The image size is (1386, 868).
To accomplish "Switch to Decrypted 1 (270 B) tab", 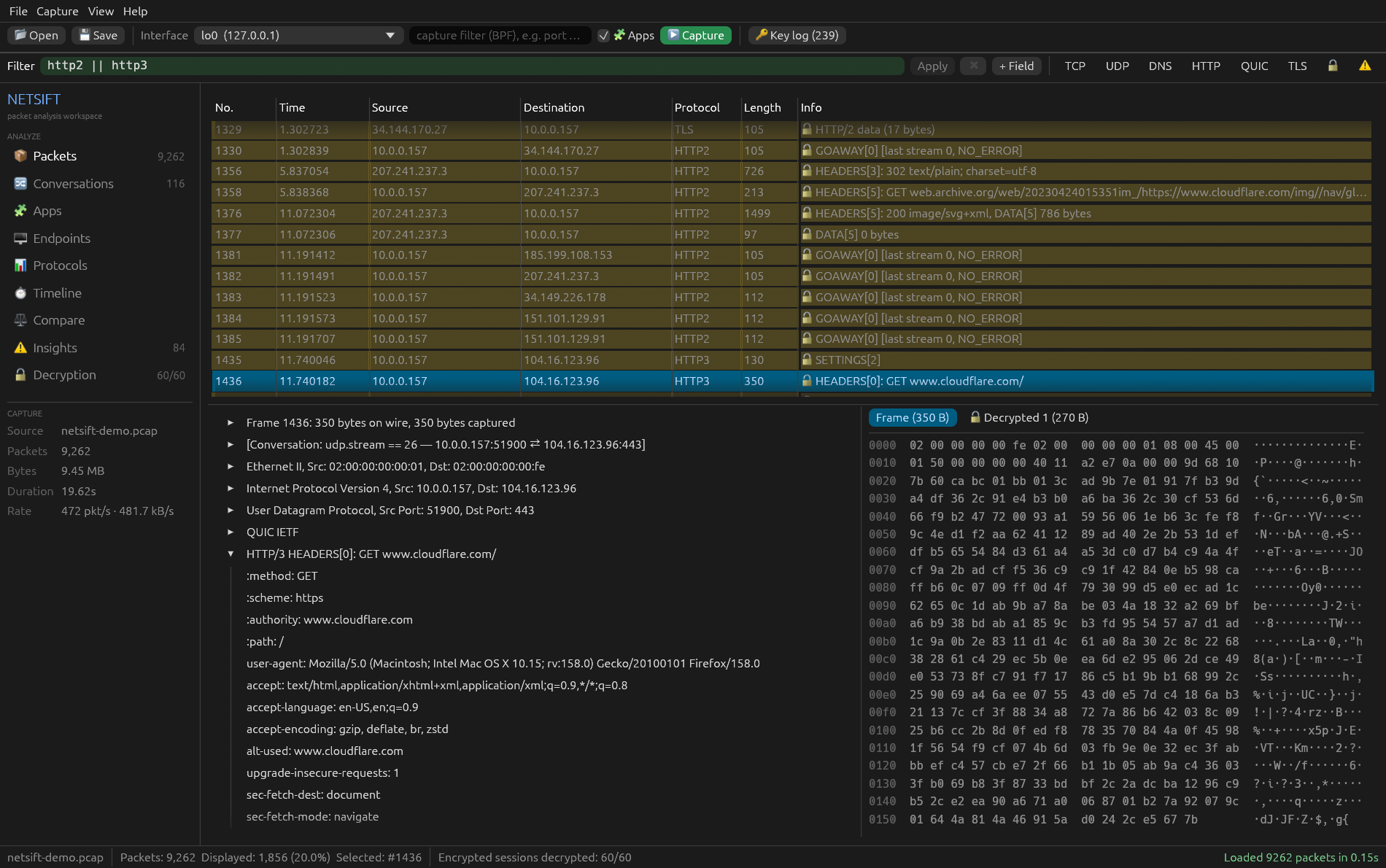I will tap(1029, 418).
